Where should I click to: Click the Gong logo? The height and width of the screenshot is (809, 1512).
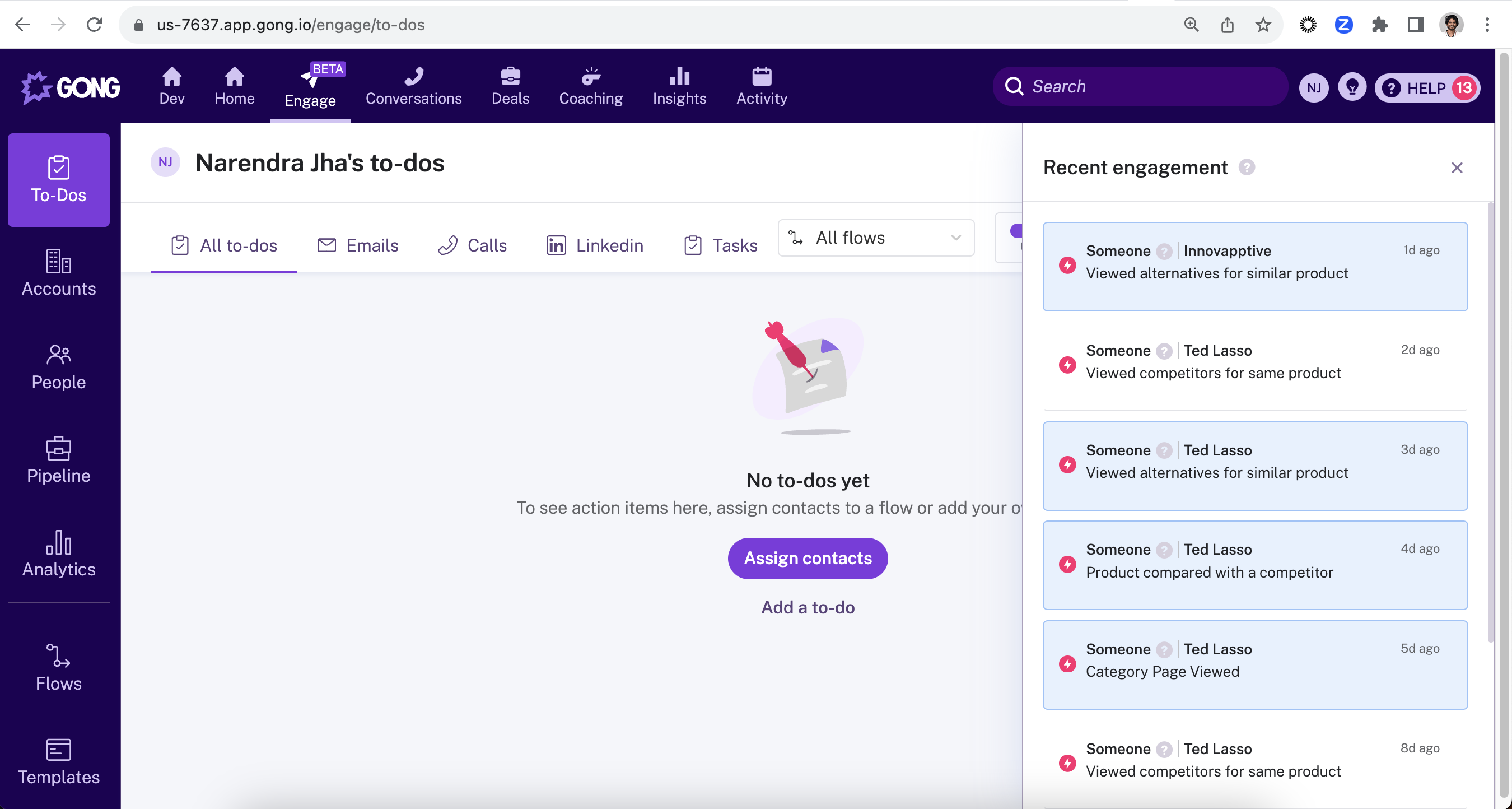(x=71, y=87)
